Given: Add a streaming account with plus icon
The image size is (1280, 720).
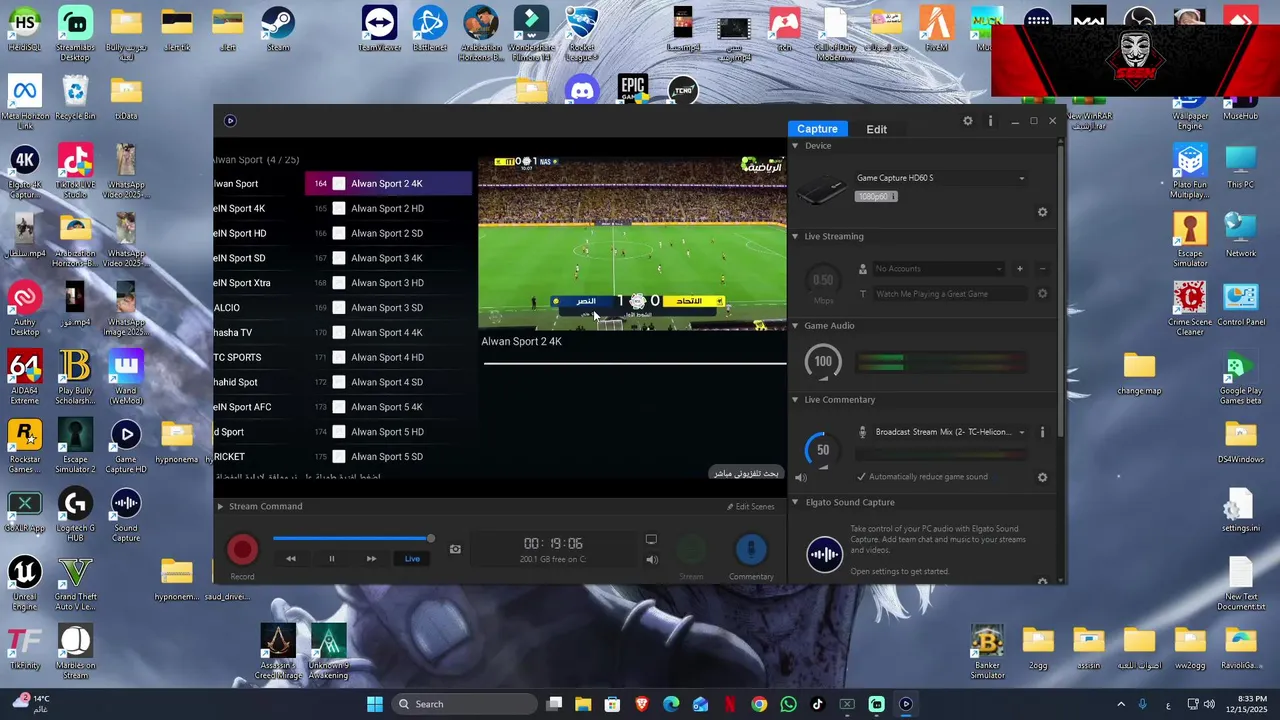Looking at the screenshot, I should coord(1020,268).
